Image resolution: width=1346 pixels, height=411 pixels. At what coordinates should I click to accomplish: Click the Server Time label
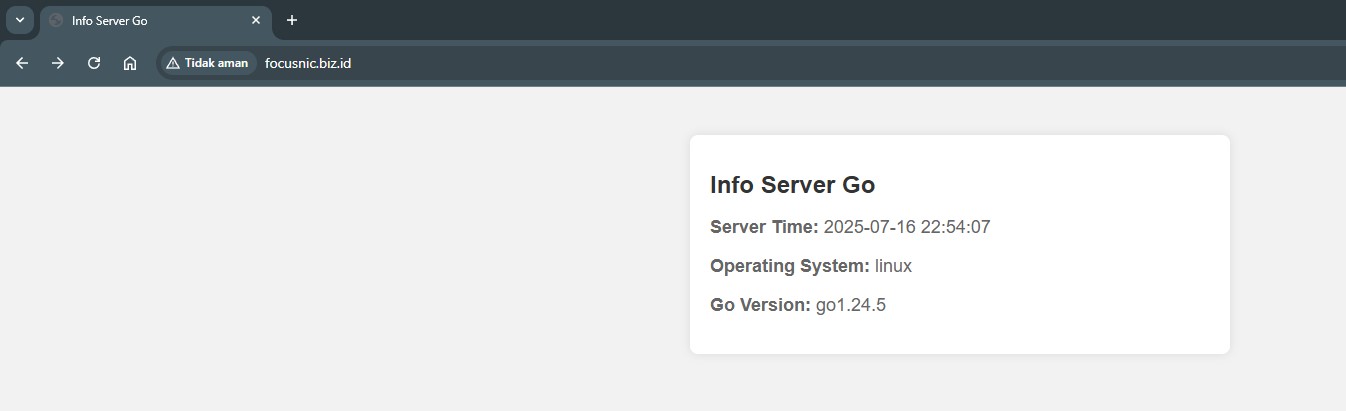[x=764, y=227]
